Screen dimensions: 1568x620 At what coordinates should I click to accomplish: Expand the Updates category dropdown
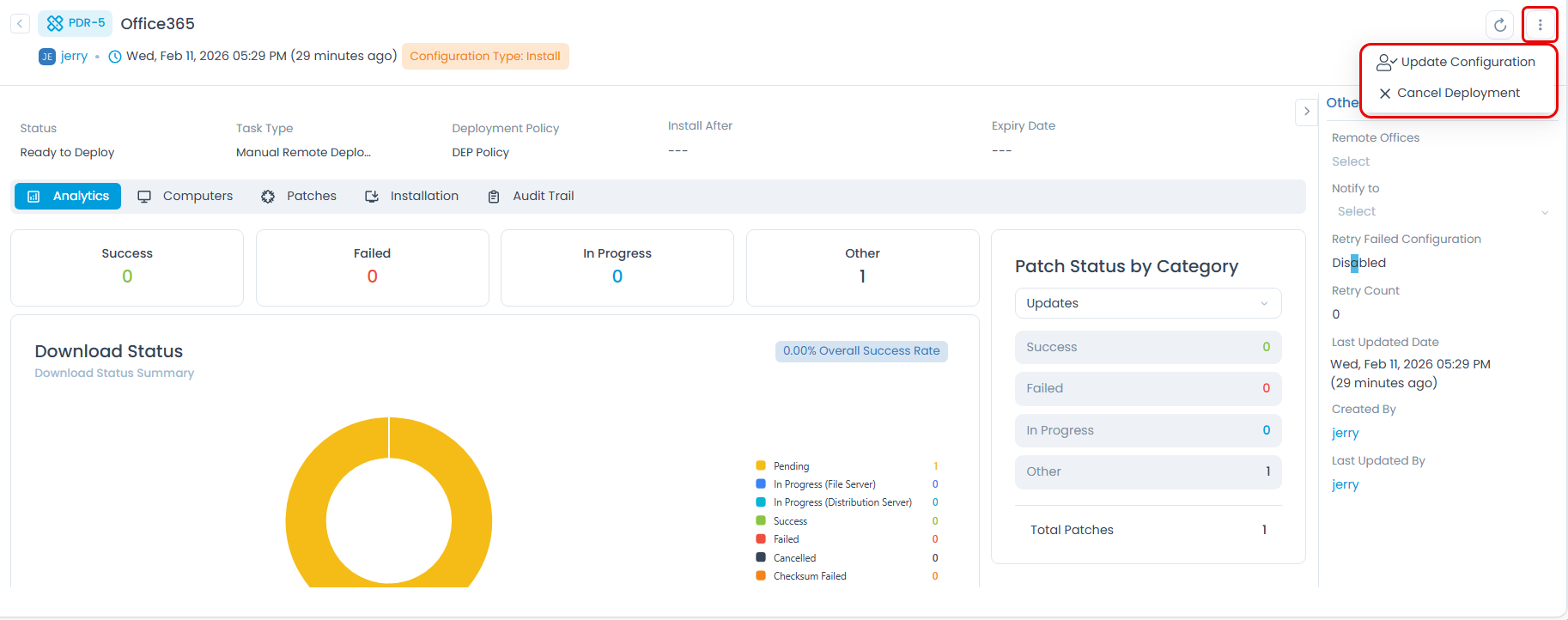click(1147, 303)
